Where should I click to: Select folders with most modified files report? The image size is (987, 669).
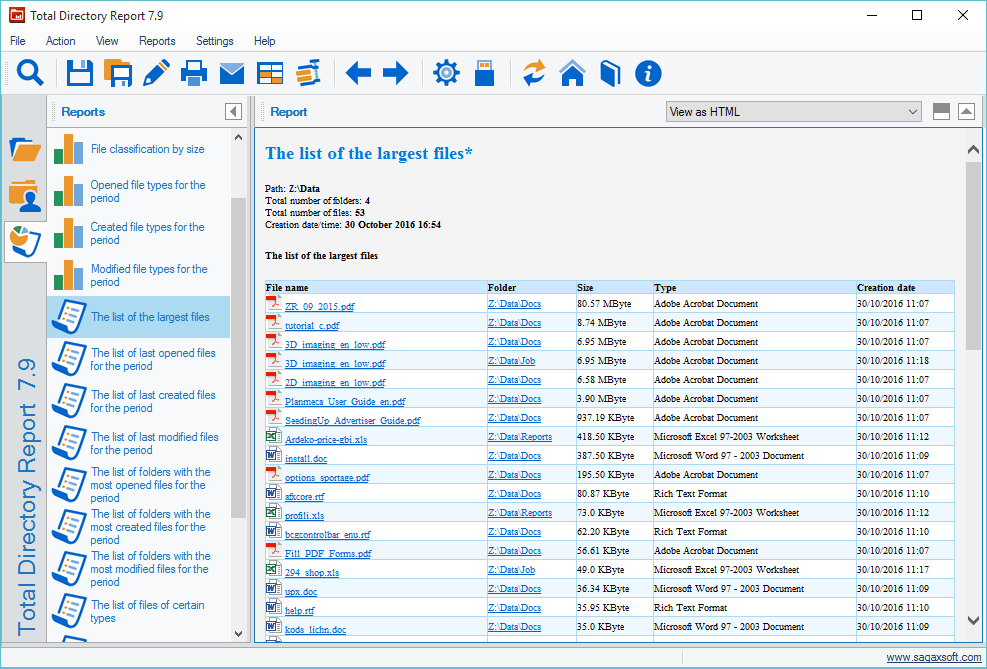coord(139,569)
